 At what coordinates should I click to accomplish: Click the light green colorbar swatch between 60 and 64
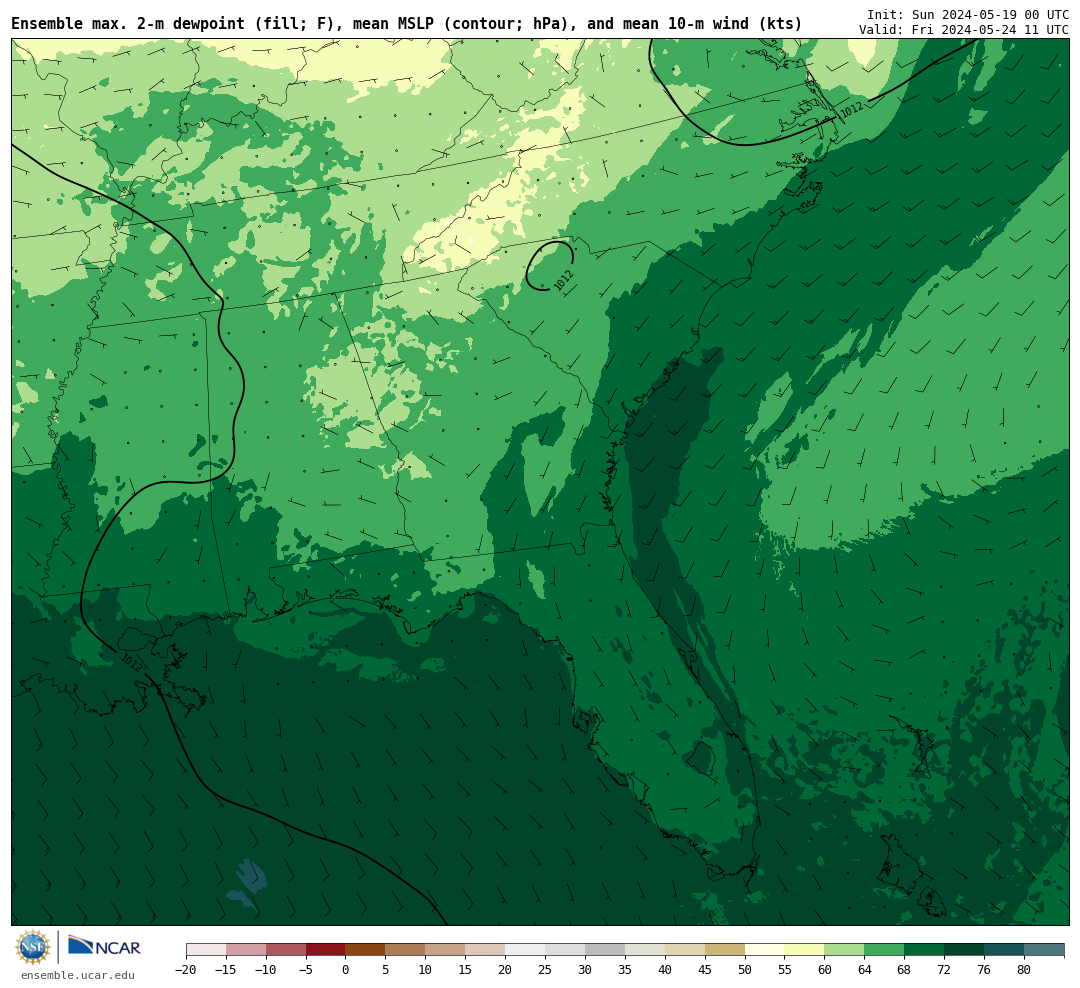[844, 950]
